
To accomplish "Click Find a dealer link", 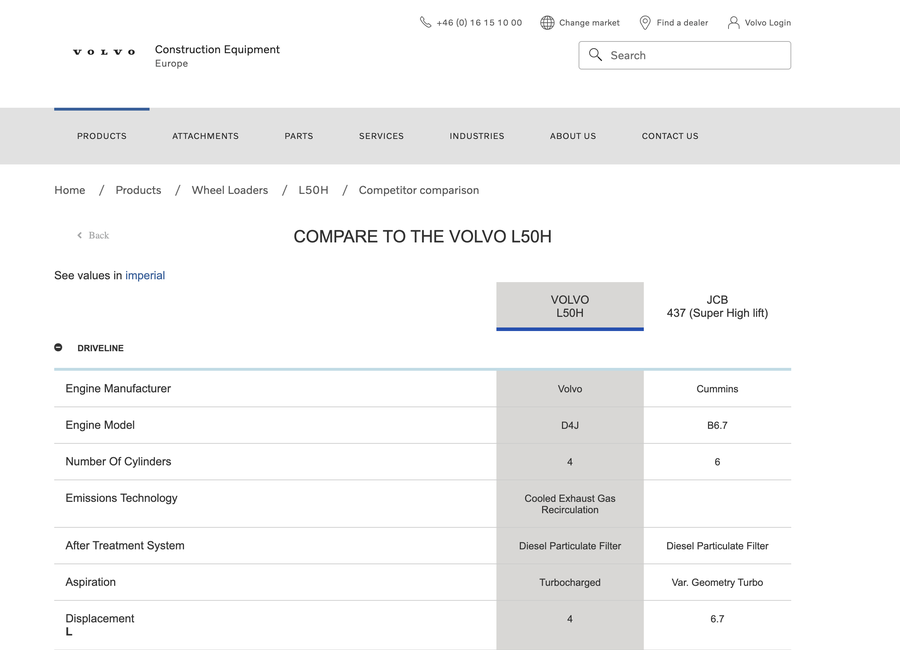I will (682, 23).
